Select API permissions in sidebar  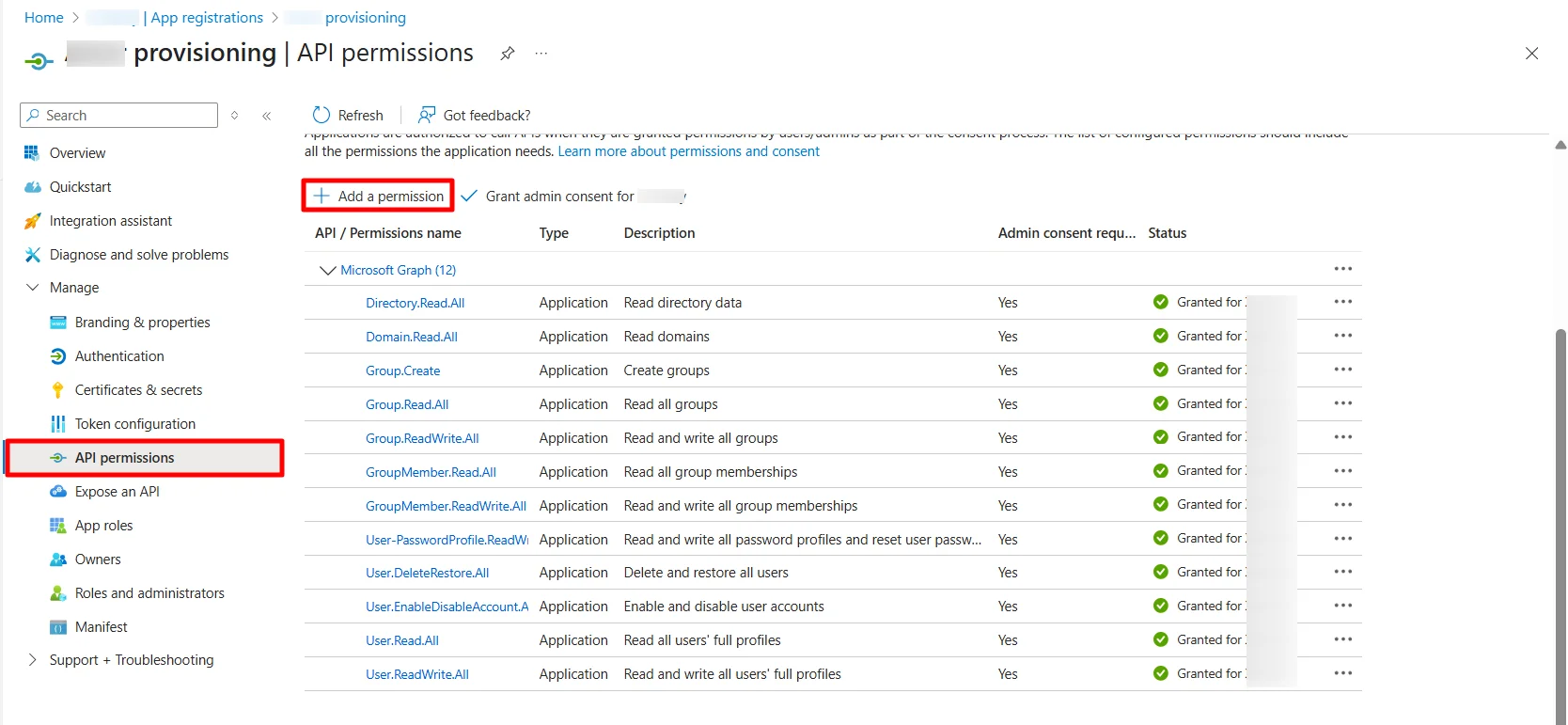coord(145,458)
